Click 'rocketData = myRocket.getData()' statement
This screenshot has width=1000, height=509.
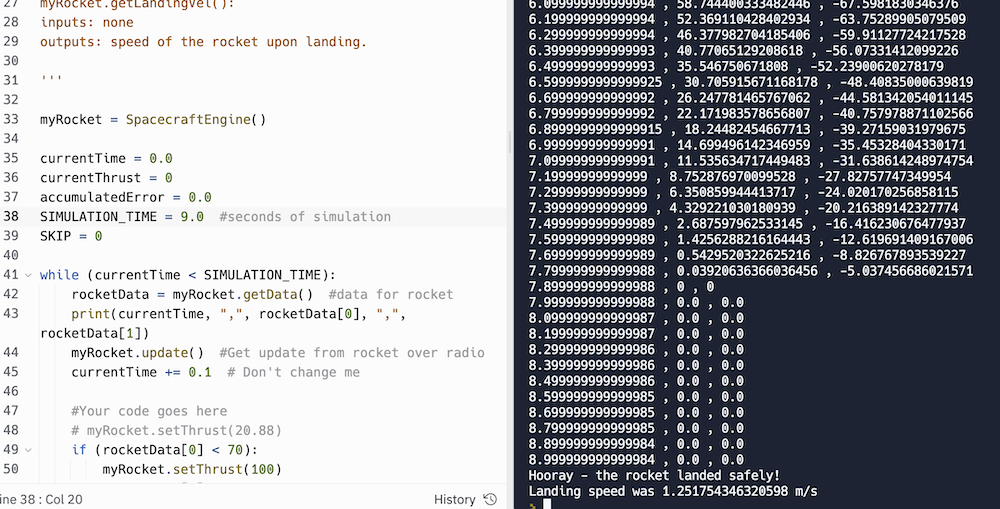(x=192, y=294)
